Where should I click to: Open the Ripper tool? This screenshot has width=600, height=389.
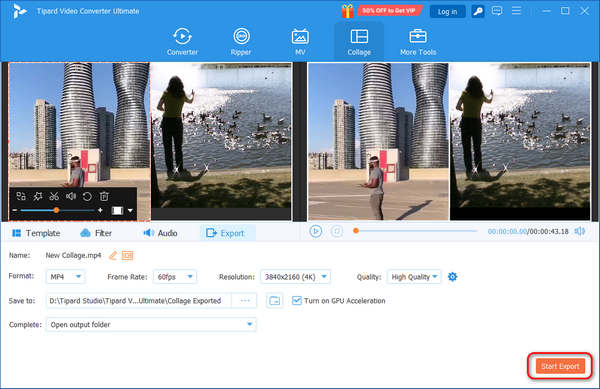tap(241, 42)
